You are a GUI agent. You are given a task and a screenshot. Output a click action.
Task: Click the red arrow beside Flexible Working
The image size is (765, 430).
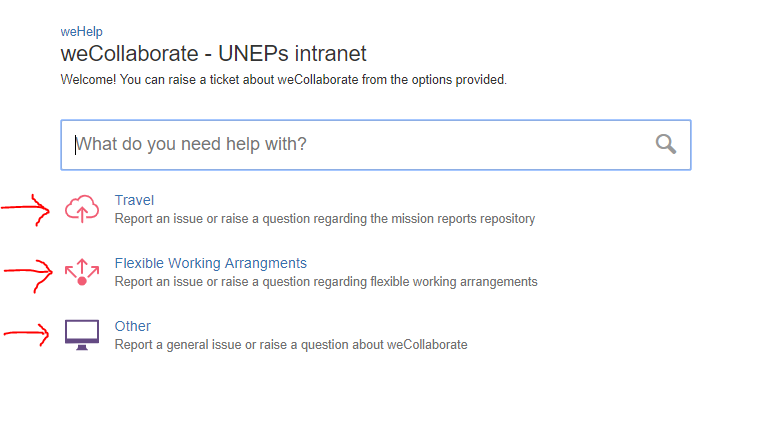tap(28, 275)
